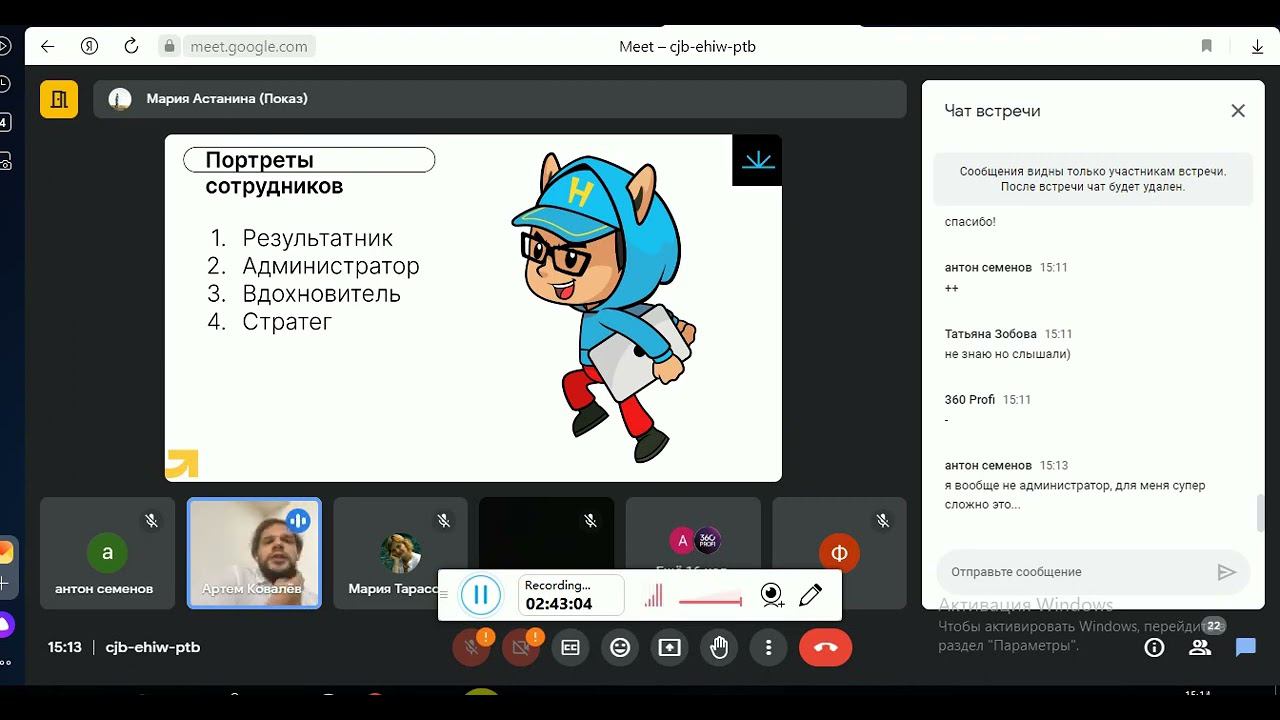
Task: Select антон семенов participant tile
Action: pyautogui.click(x=107, y=553)
